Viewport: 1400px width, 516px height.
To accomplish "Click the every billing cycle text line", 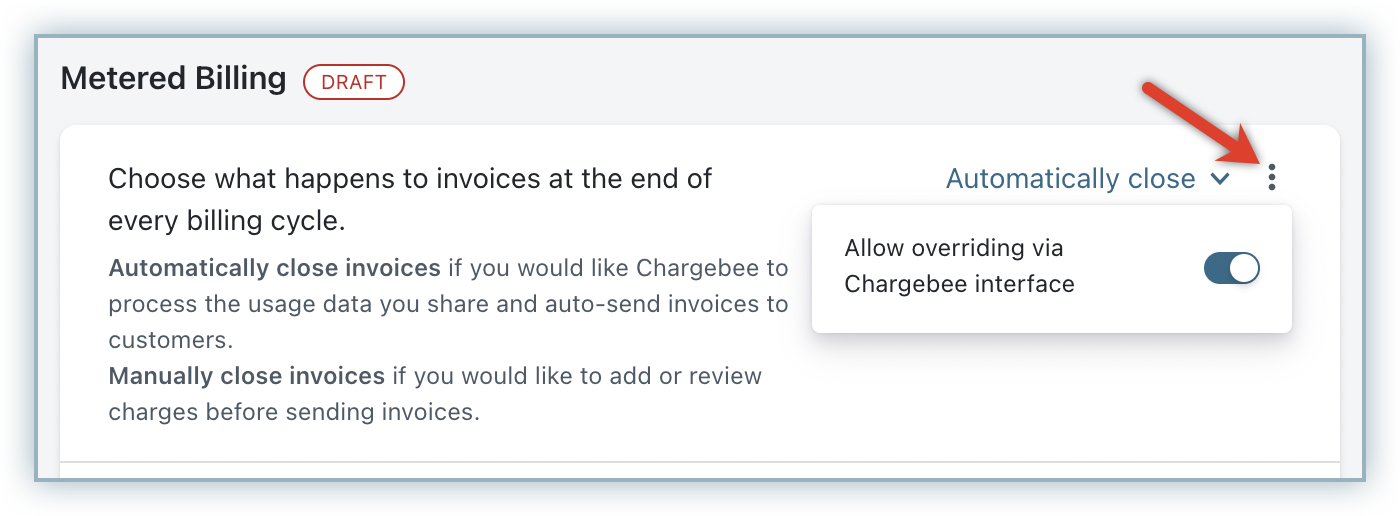I will click(226, 222).
